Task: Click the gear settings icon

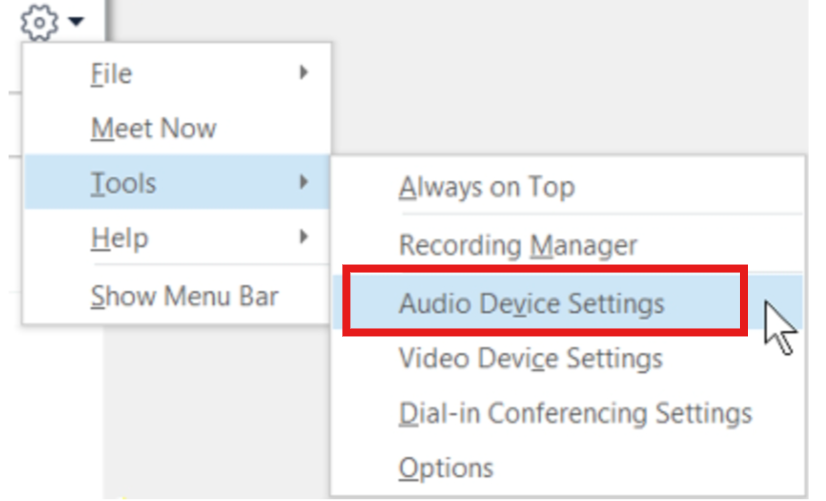Action: (39, 22)
